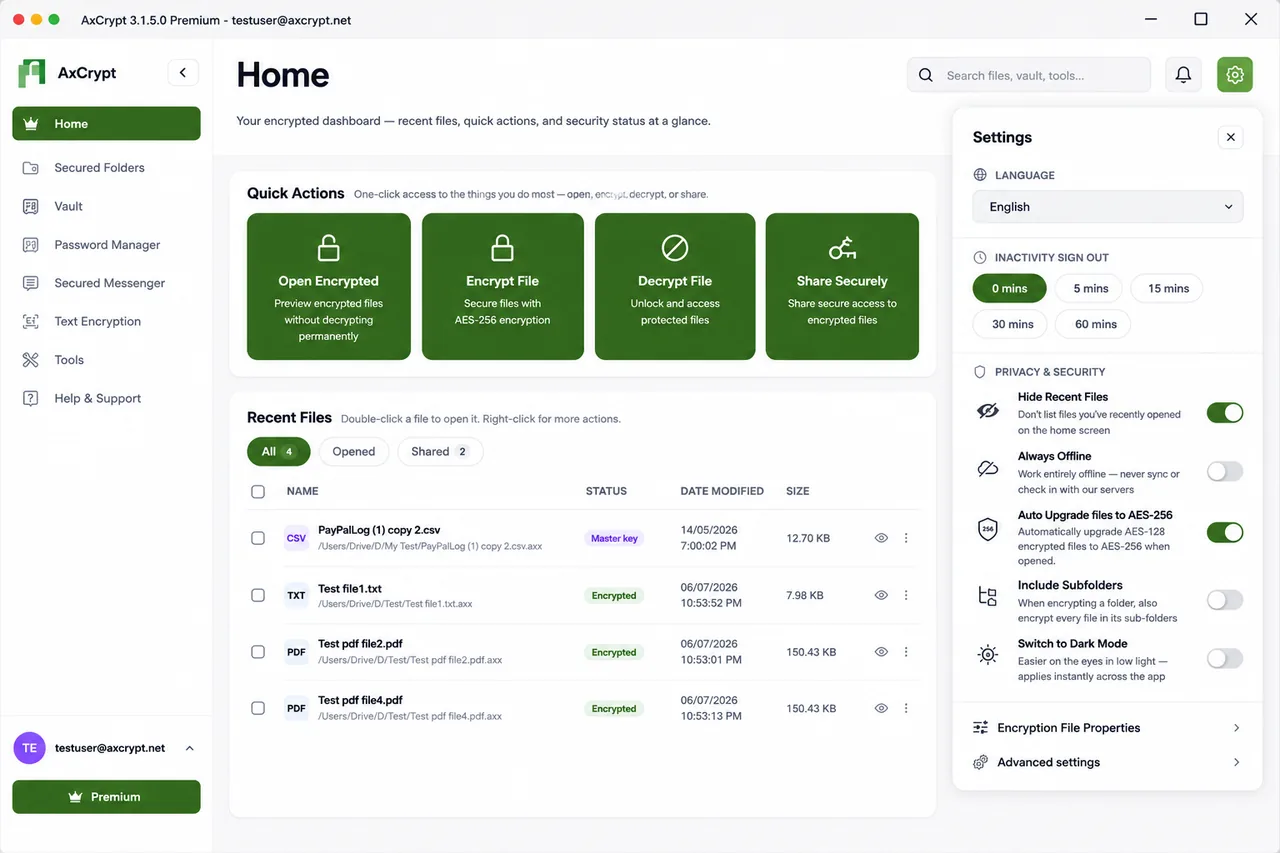Check the box for Test pdf file4.pdf
Image resolution: width=1280 pixels, height=853 pixels.
tap(258, 708)
